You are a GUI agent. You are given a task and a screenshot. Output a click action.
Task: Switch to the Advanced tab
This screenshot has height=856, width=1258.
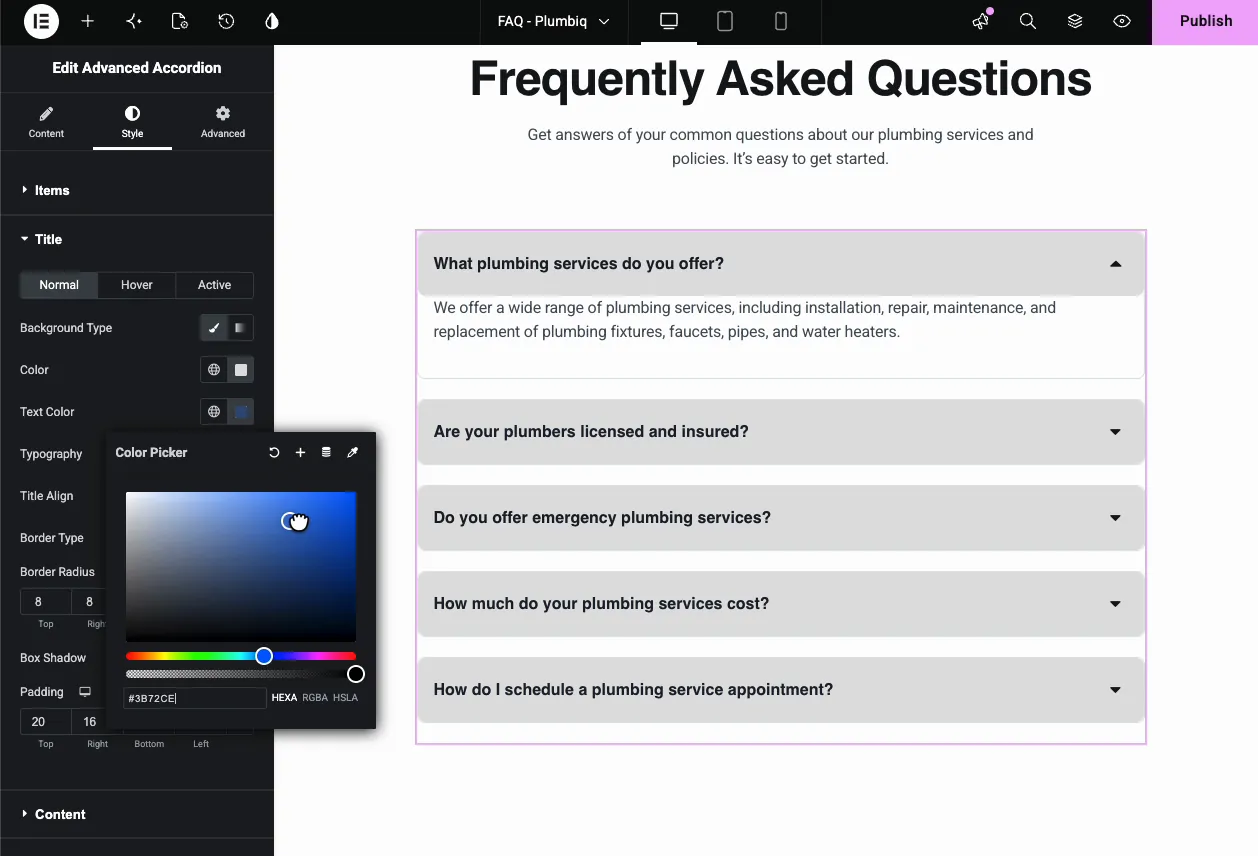pyautogui.click(x=222, y=122)
